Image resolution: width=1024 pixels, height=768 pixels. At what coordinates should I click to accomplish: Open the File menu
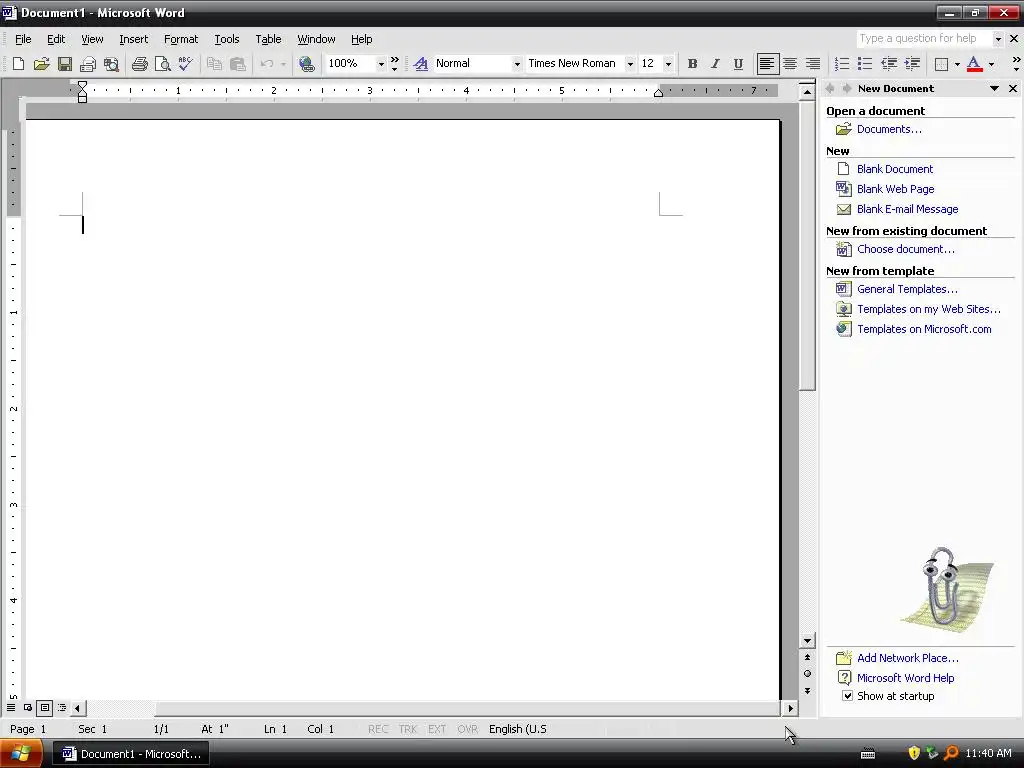click(23, 39)
